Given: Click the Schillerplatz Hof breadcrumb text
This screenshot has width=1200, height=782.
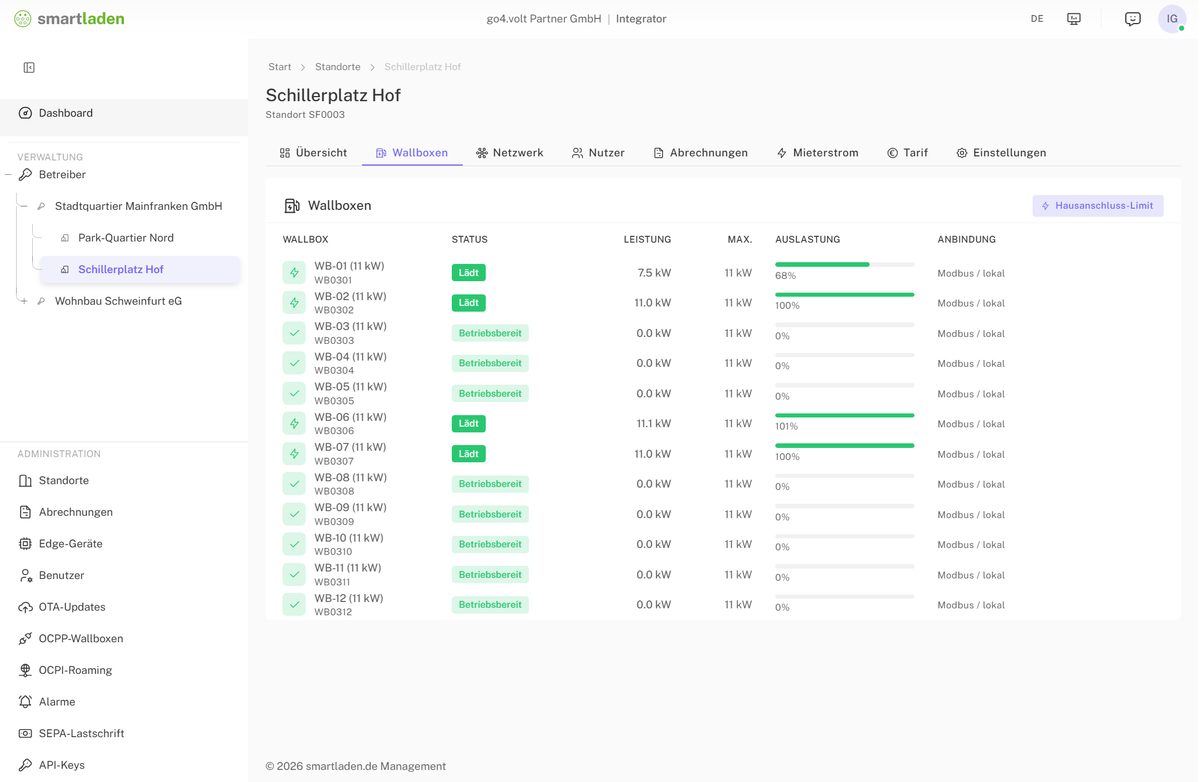Looking at the screenshot, I should tap(423, 67).
